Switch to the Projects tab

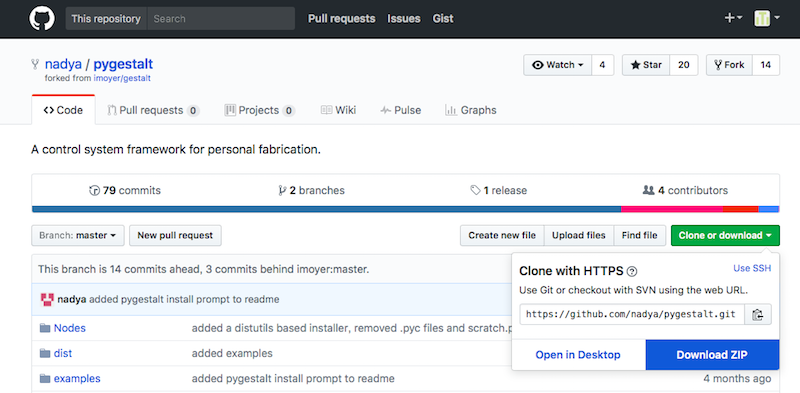[x=260, y=110]
